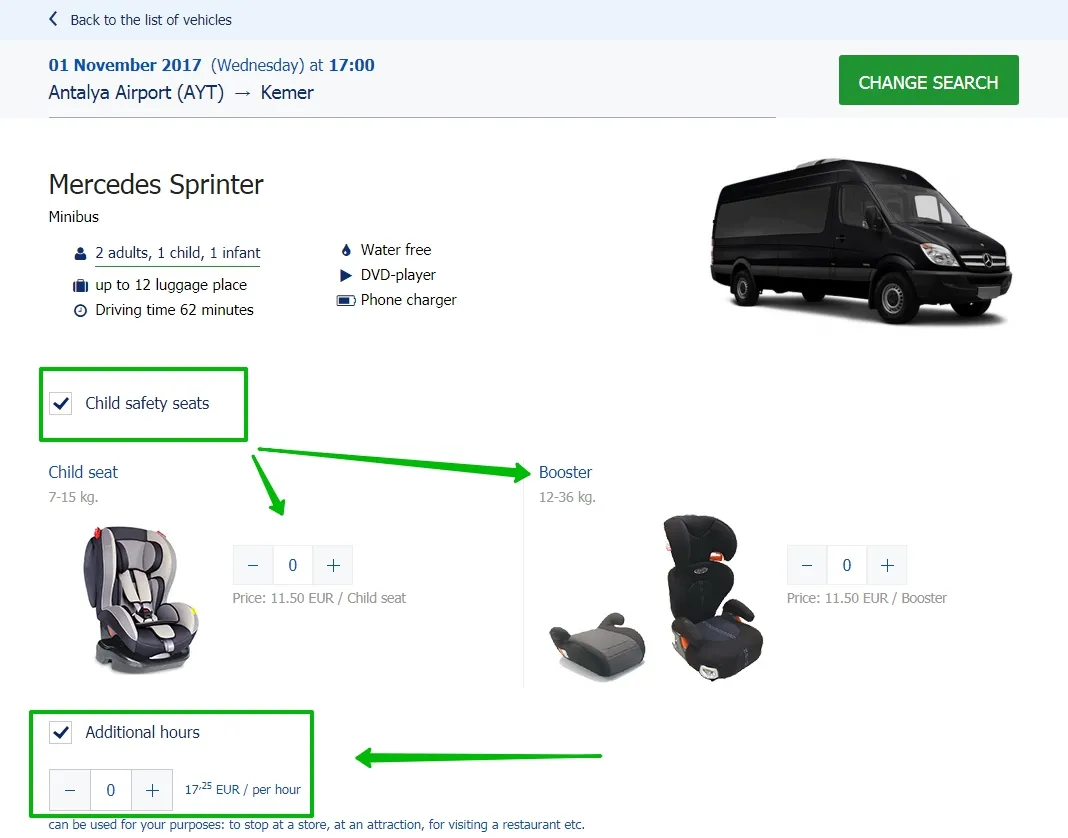Click the water drop icon beside Water free
The width and height of the screenshot is (1068, 838).
[x=345, y=249]
